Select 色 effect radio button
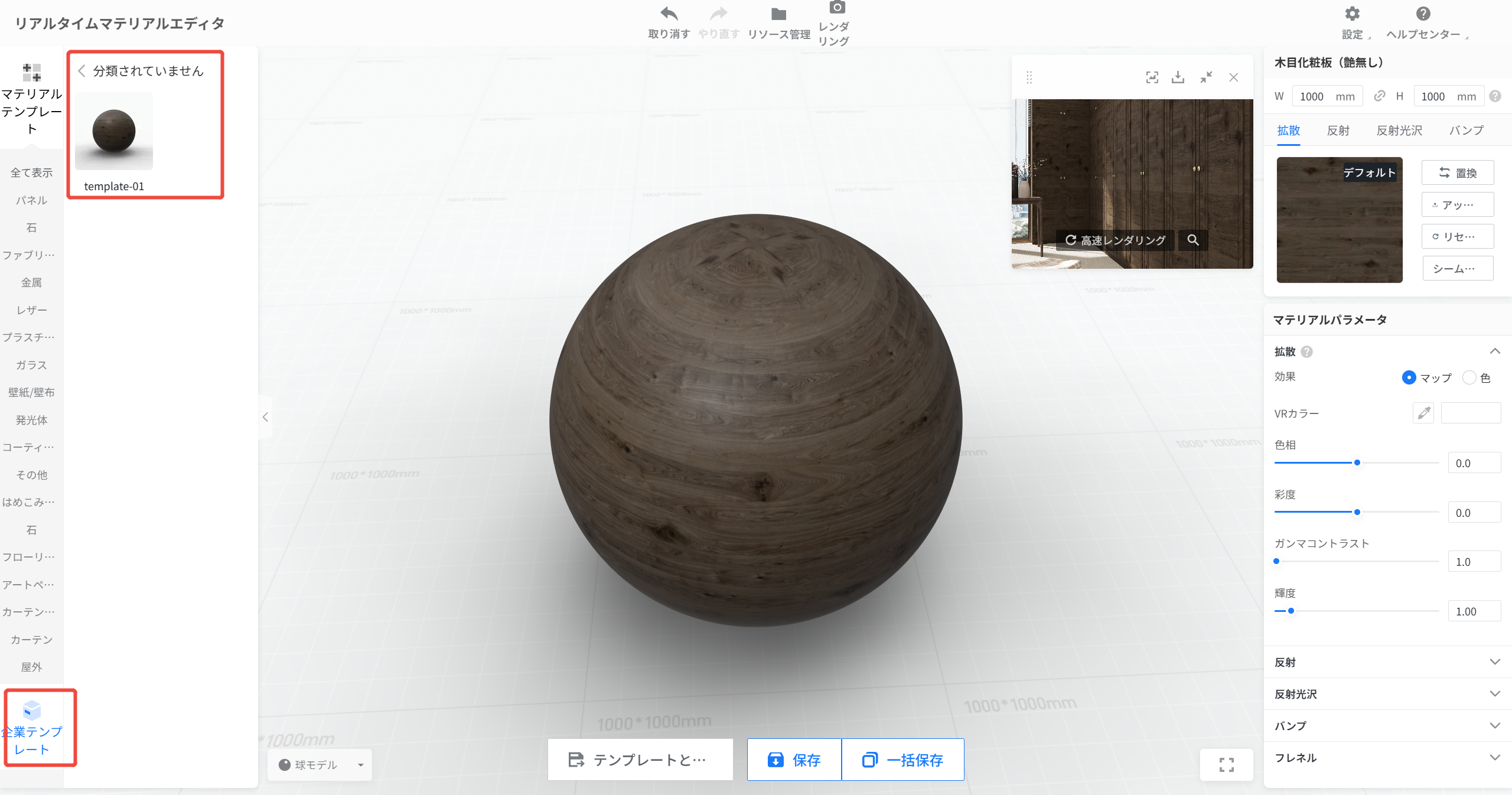1512x795 pixels. 1469,377
